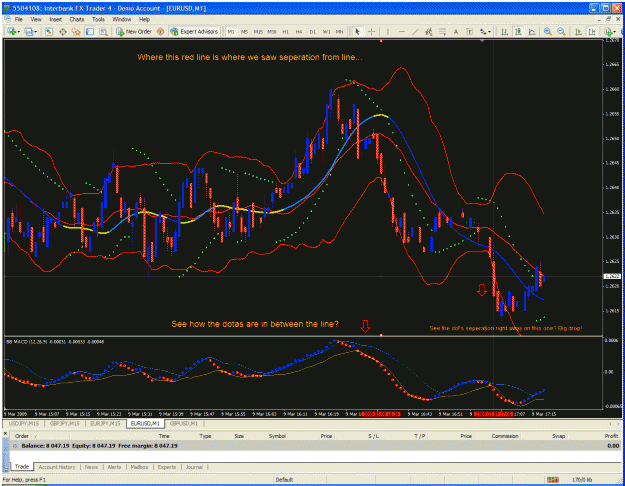Toggle the Market Watch window icon
The height and width of the screenshot is (486, 625).
[49, 31]
